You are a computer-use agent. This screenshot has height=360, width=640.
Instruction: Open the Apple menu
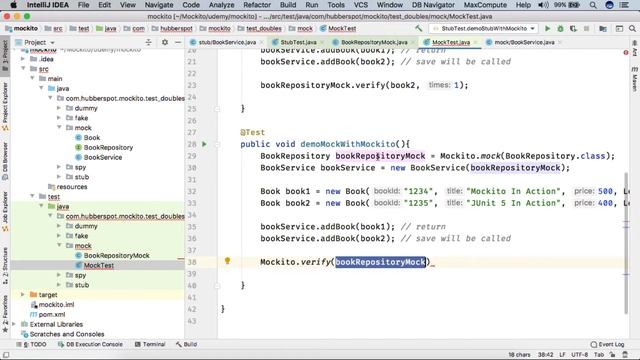[x=13, y=5]
